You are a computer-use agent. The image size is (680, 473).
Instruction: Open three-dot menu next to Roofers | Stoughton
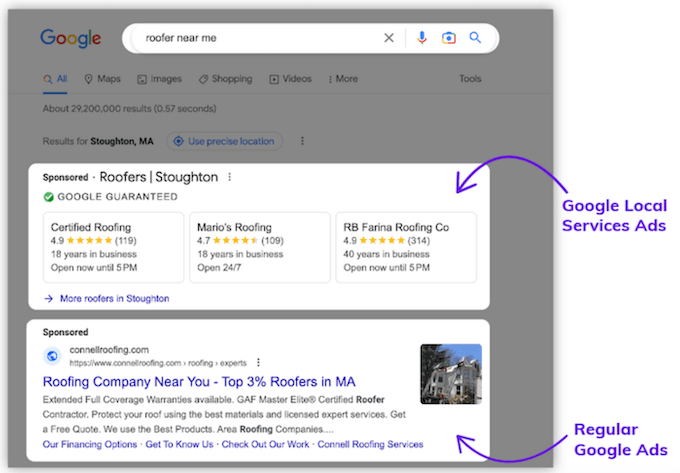click(x=229, y=177)
